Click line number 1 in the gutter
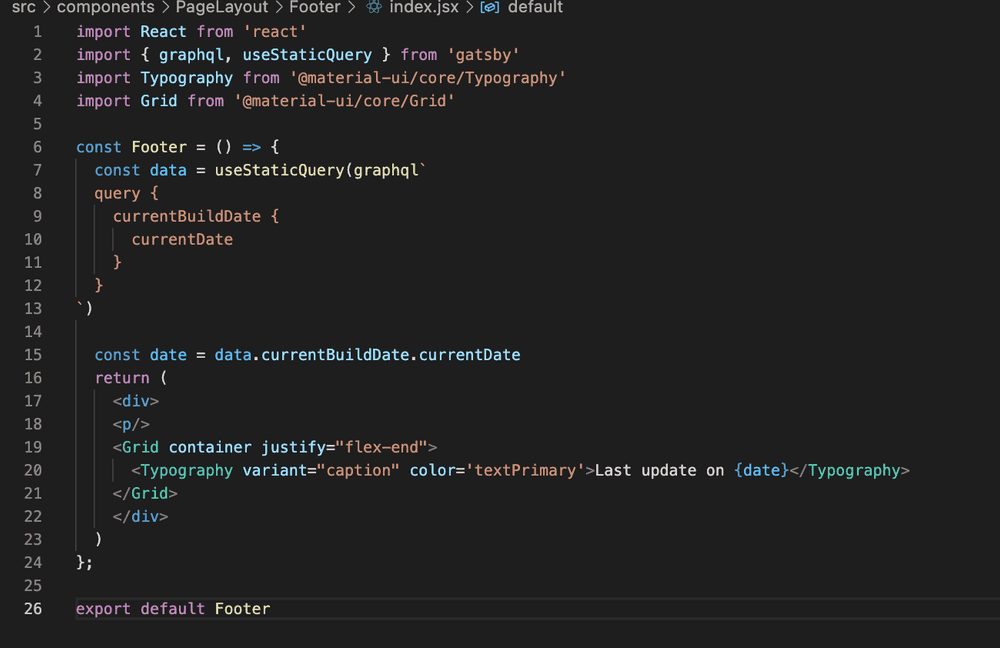This screenshot has width=1000, height=648. click(x=38, y=32)
